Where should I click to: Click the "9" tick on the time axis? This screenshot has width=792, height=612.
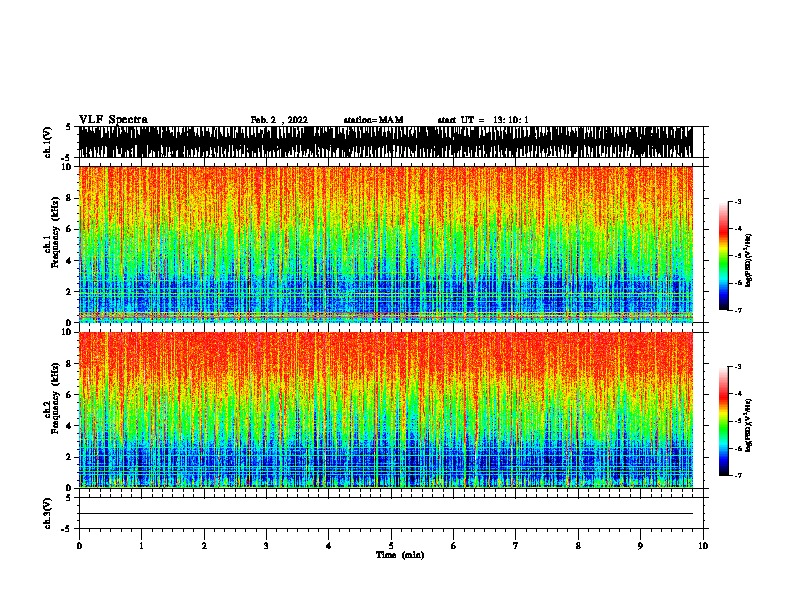[640, 546]
